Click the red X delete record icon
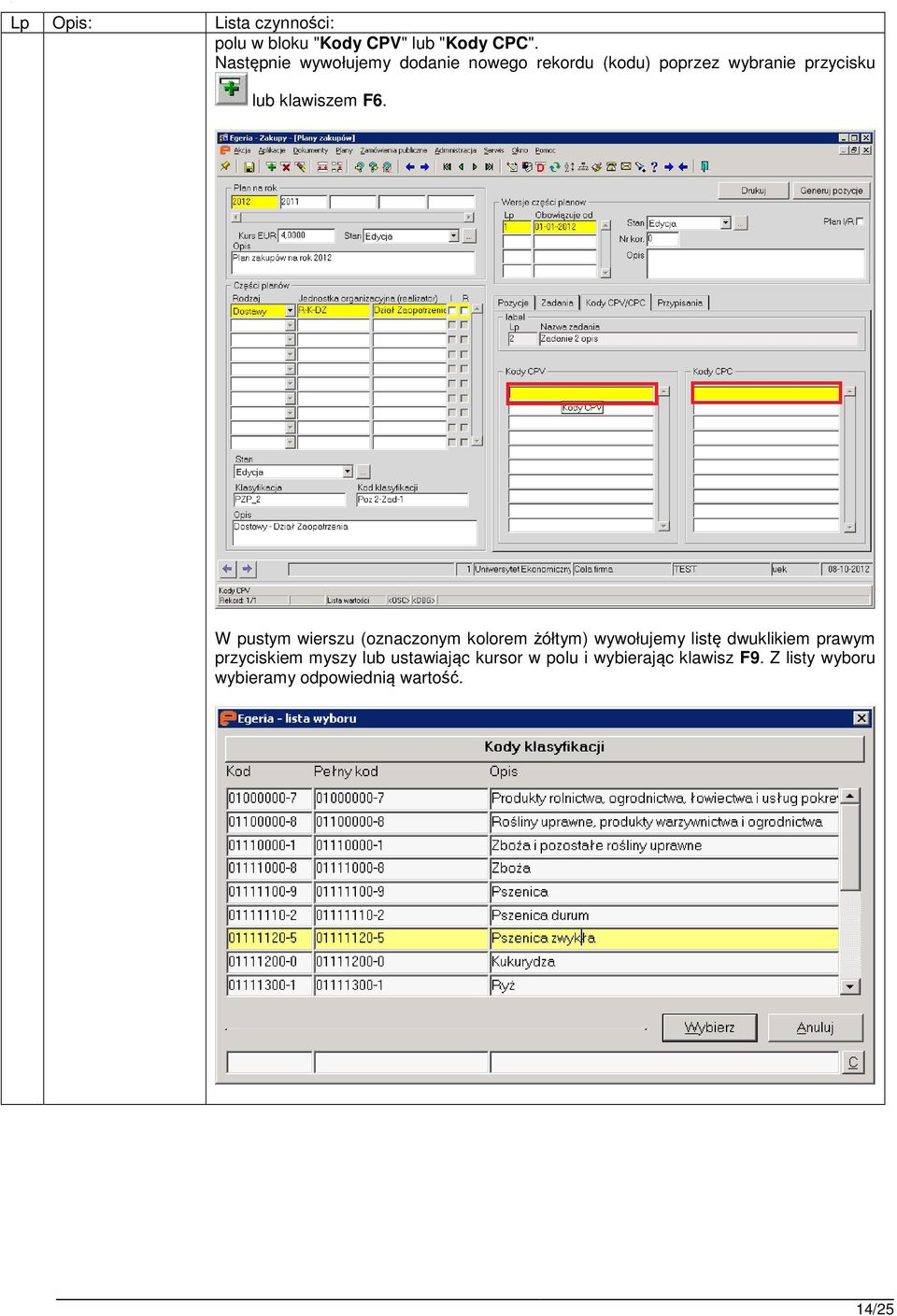The width and height of the screenshot is (897, 1316). 286,167
